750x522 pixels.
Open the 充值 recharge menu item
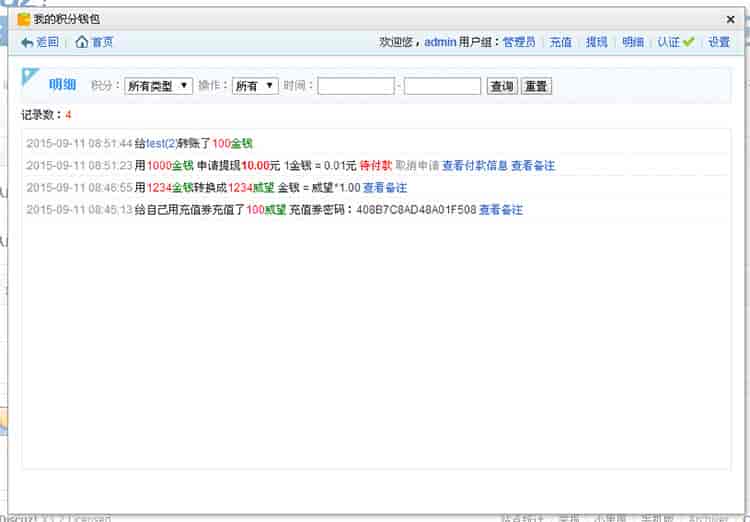561,42
